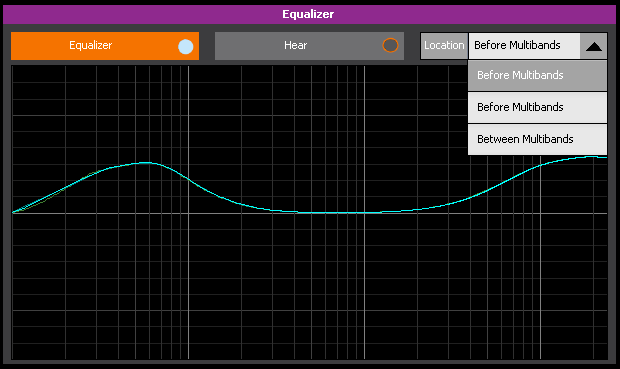
Task: Click the gray zero line right of the curve
Action: [x=534, y=214]
